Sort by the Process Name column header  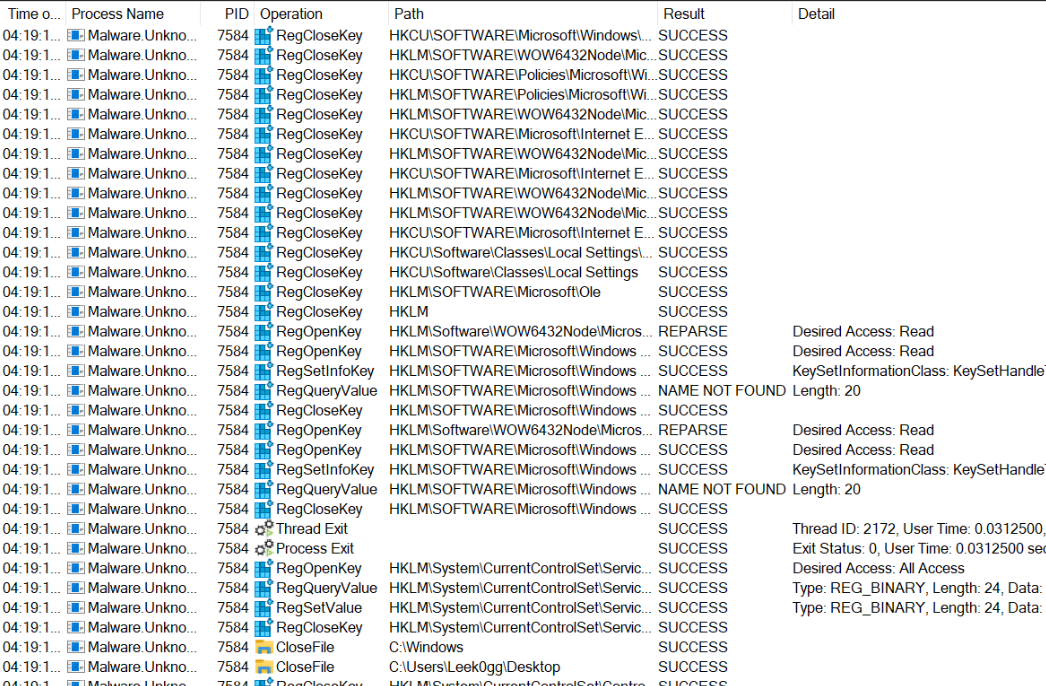(118, 14)
